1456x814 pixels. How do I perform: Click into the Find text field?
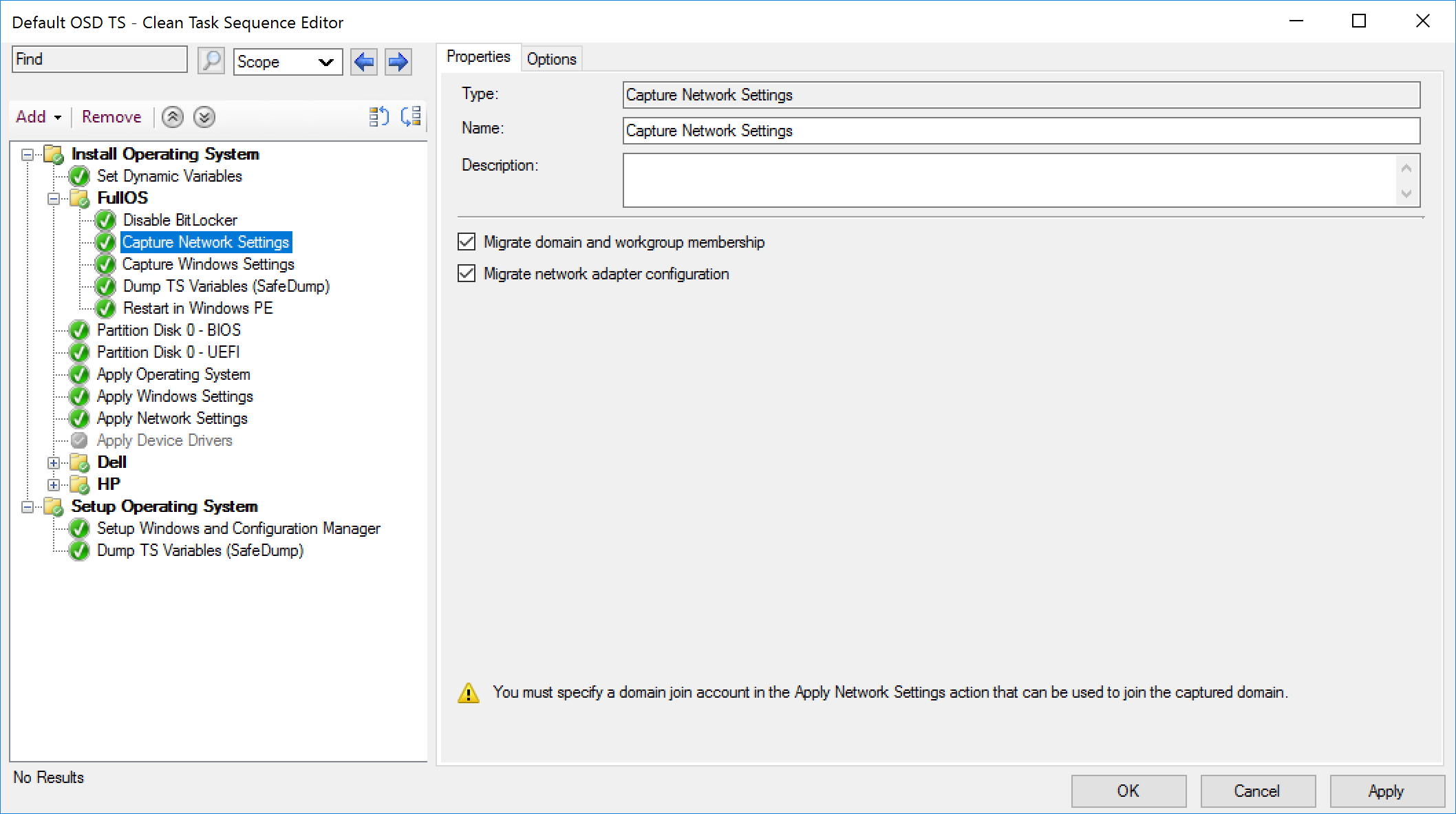point(100,59)
